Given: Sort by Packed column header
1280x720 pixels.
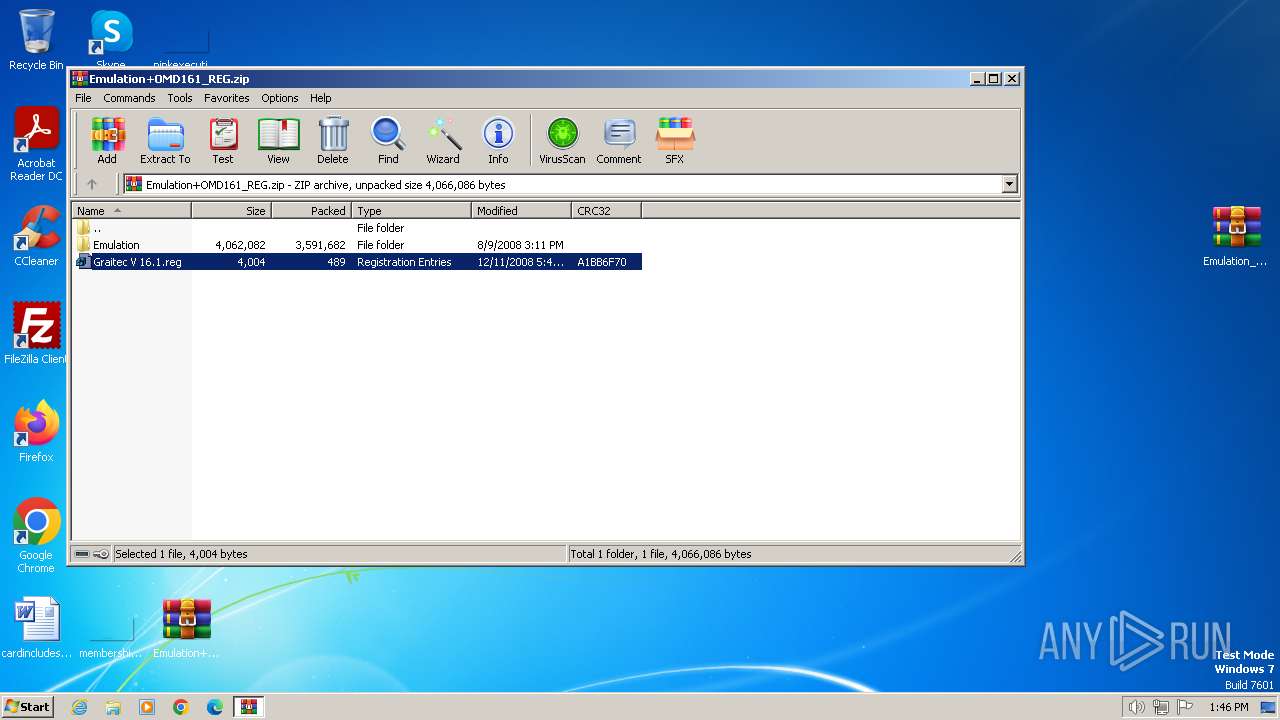Looking at the screenshot, I should click(312, 211).
